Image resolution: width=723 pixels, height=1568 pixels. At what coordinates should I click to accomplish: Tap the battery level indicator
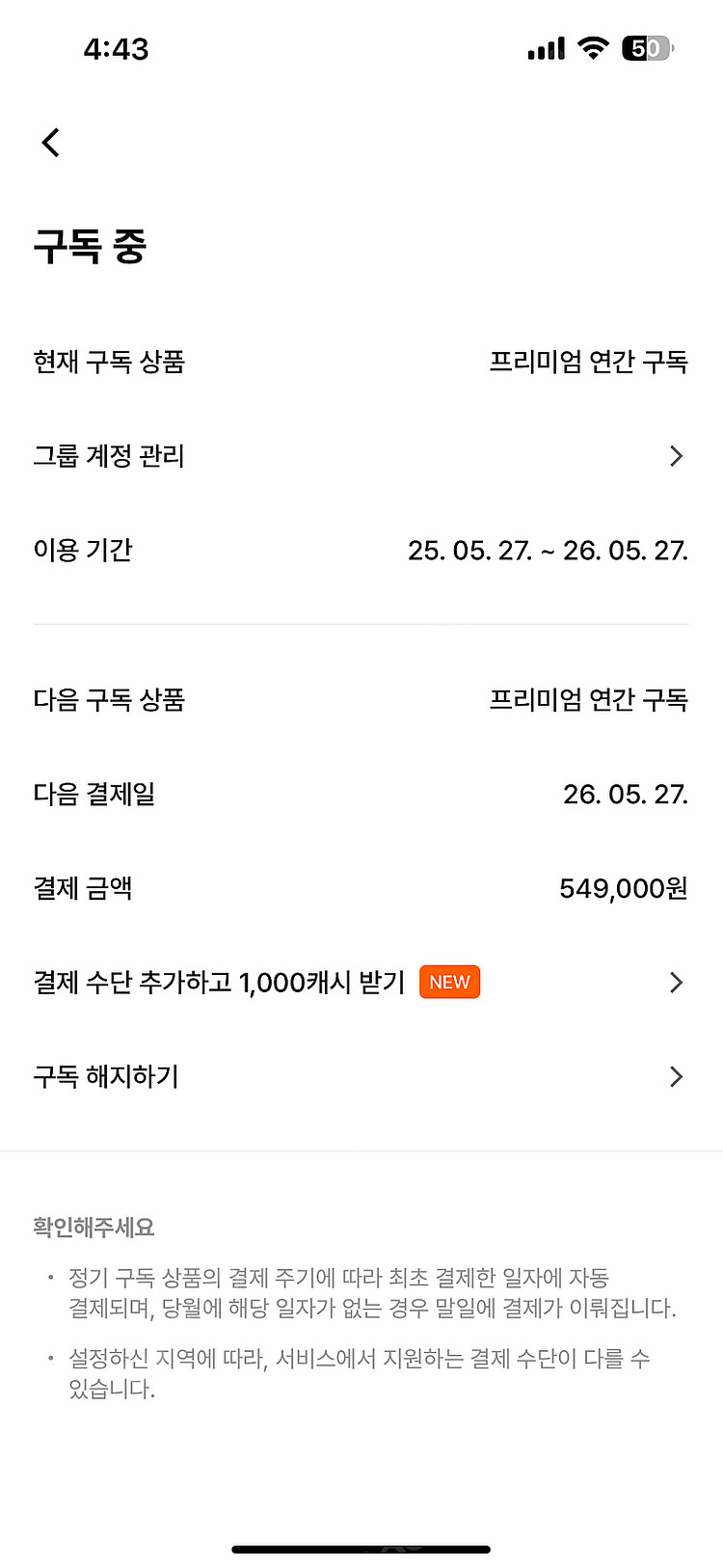pos(648,48)
